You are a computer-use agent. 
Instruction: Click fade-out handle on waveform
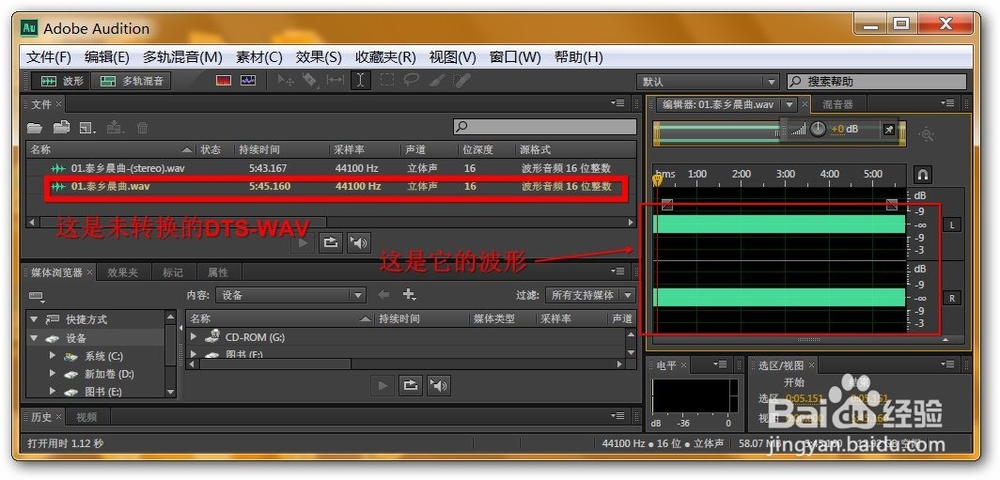(892, 204)
